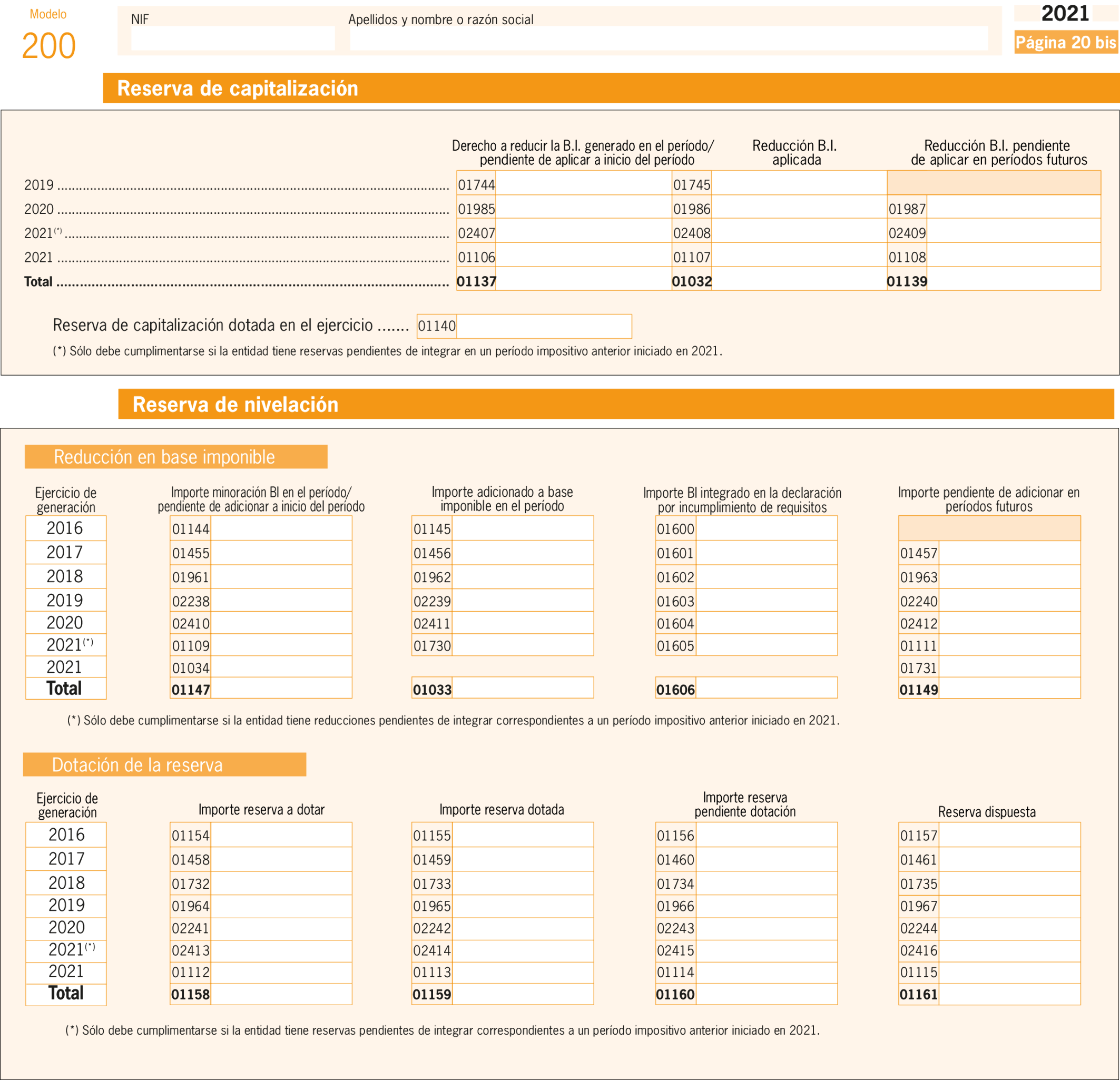Click field 01157 reserva dispuesta 2016

(x=1010, y=835)
